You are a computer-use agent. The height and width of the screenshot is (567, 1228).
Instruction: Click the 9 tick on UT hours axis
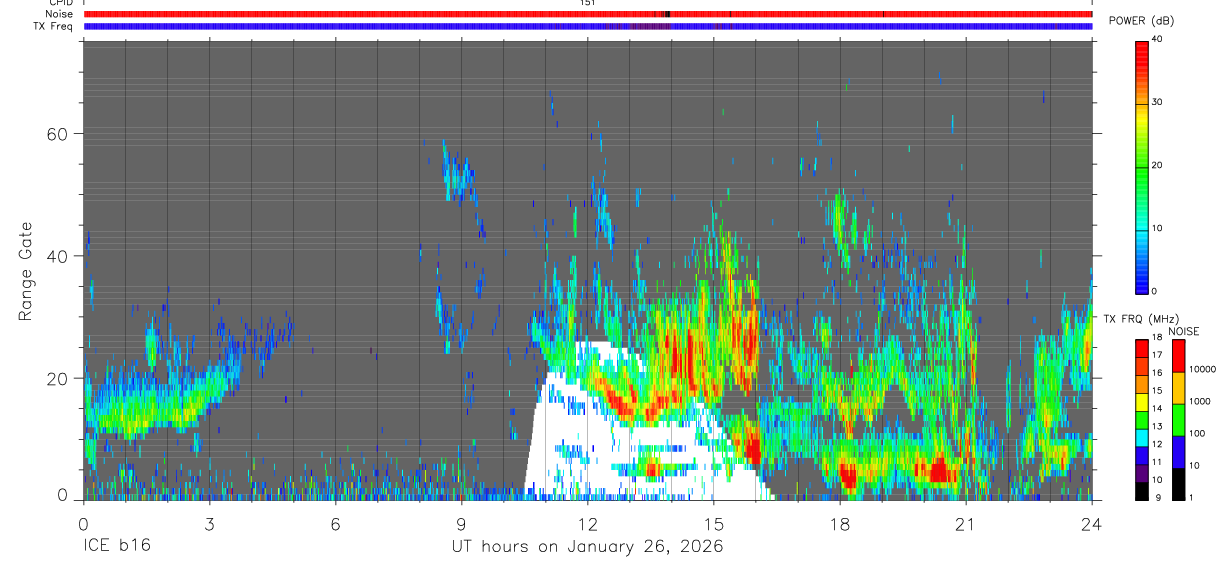(461, 524)
